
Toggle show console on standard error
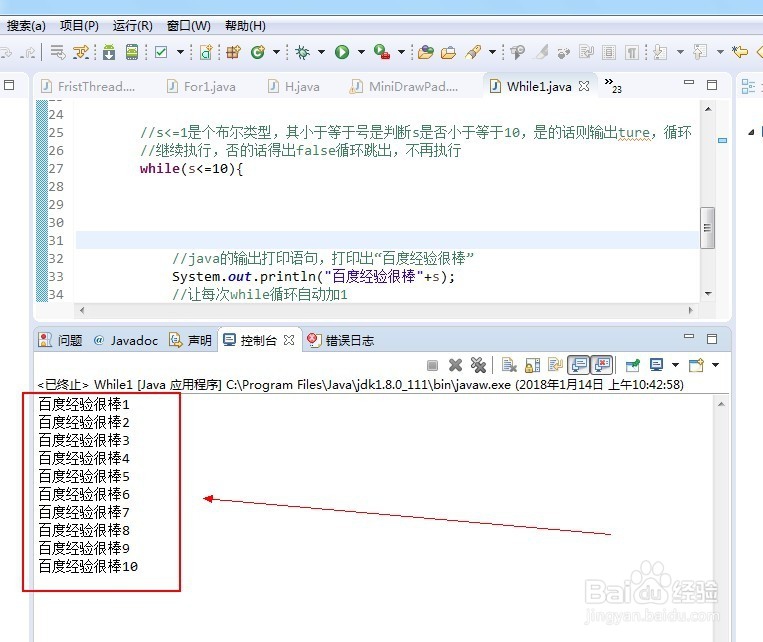tap(601, 365)
